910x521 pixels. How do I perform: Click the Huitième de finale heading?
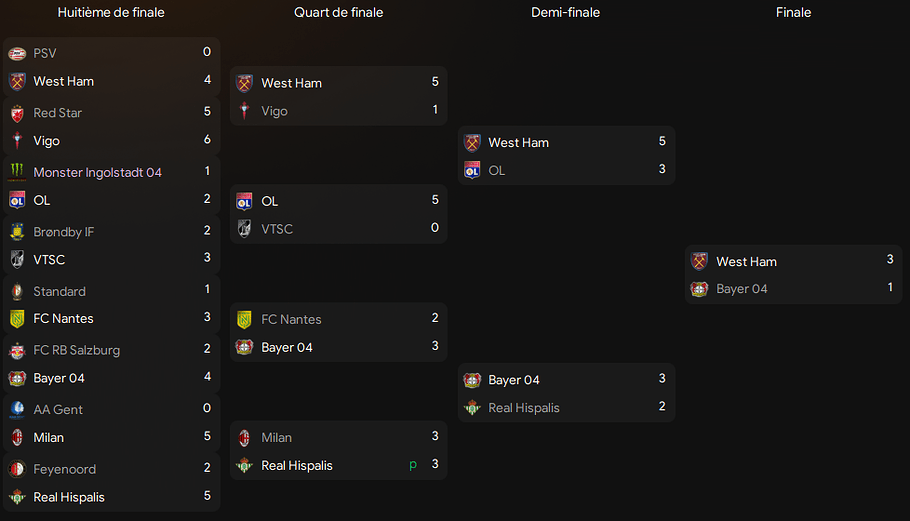[111, 12]
